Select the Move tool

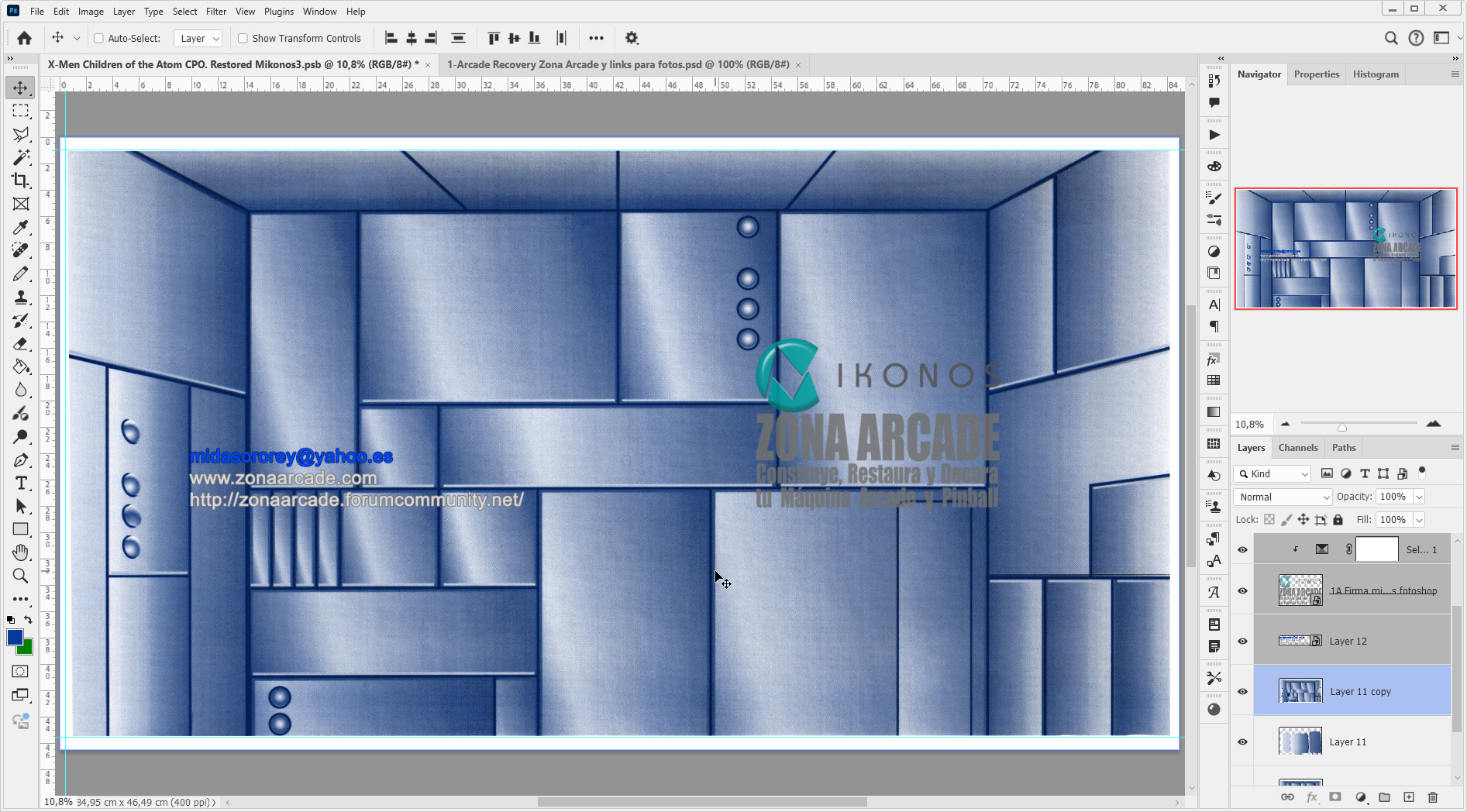(20, 88)
